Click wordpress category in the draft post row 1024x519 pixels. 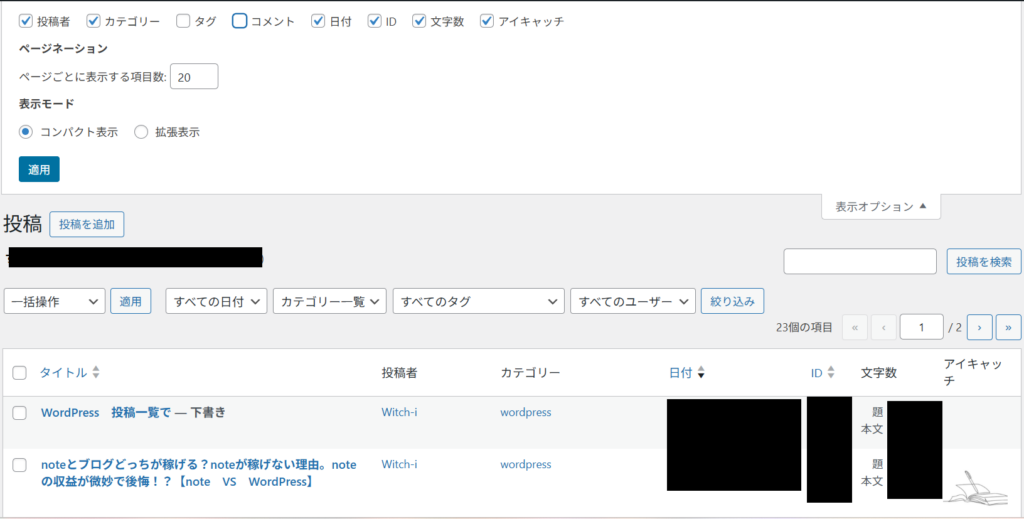click(526, 413)
